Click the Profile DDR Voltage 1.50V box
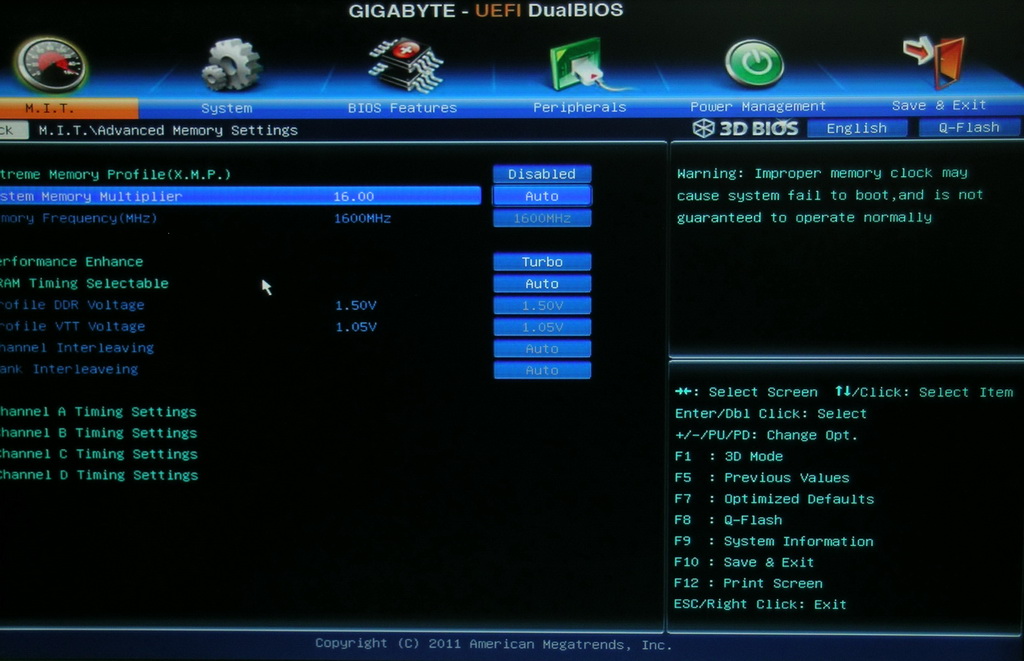Image resolution: width=1024 pixels, height=661 pixels. point(542,306)
